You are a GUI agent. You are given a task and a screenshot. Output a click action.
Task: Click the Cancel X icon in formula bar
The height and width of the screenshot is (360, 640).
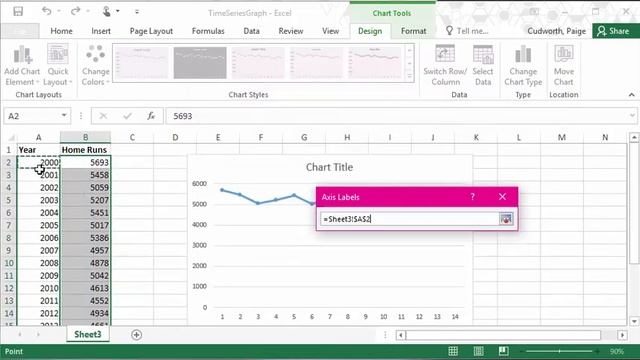(103, 116)
